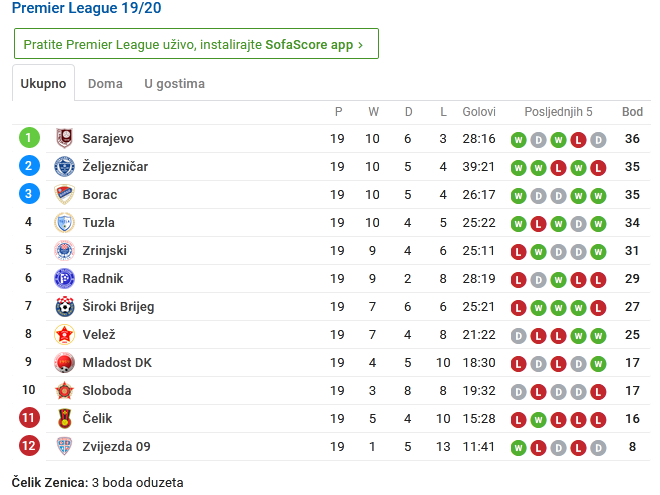Click the Sarajevo club crest icon

[x=65, y=139]
